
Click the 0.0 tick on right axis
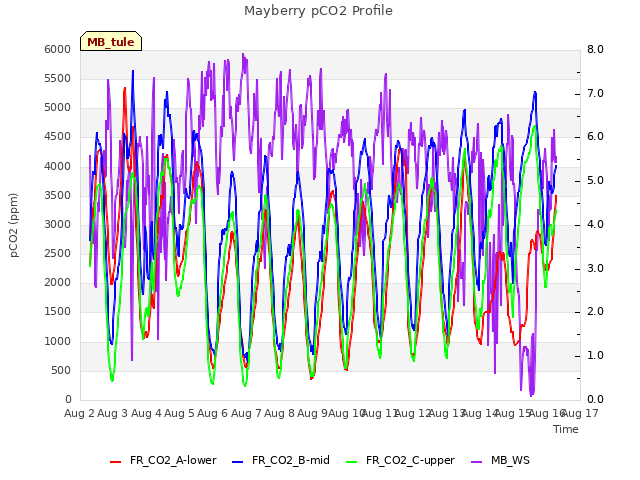pos(595,399)
